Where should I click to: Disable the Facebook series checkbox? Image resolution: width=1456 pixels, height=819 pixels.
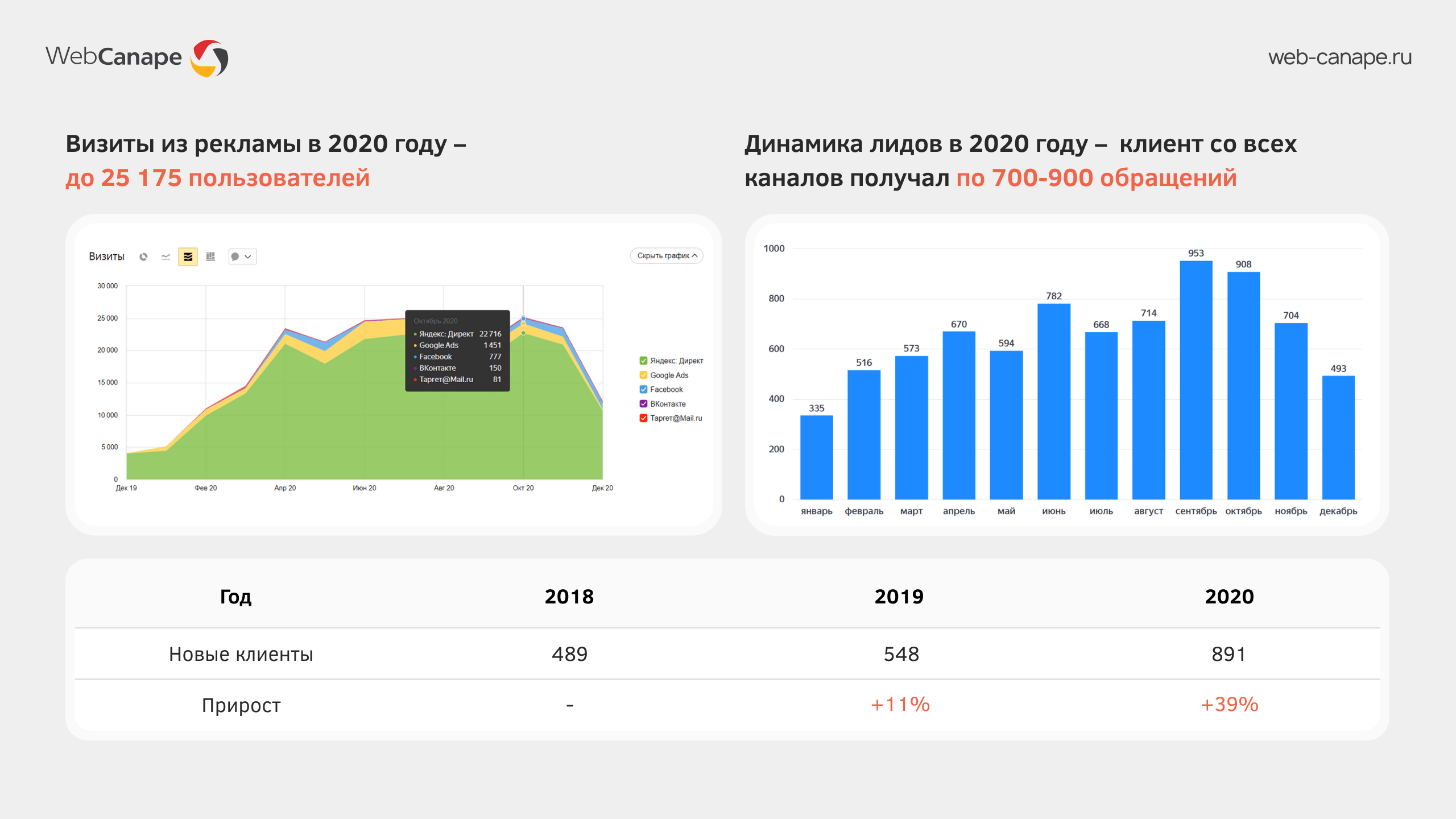[x=643, y=389]
